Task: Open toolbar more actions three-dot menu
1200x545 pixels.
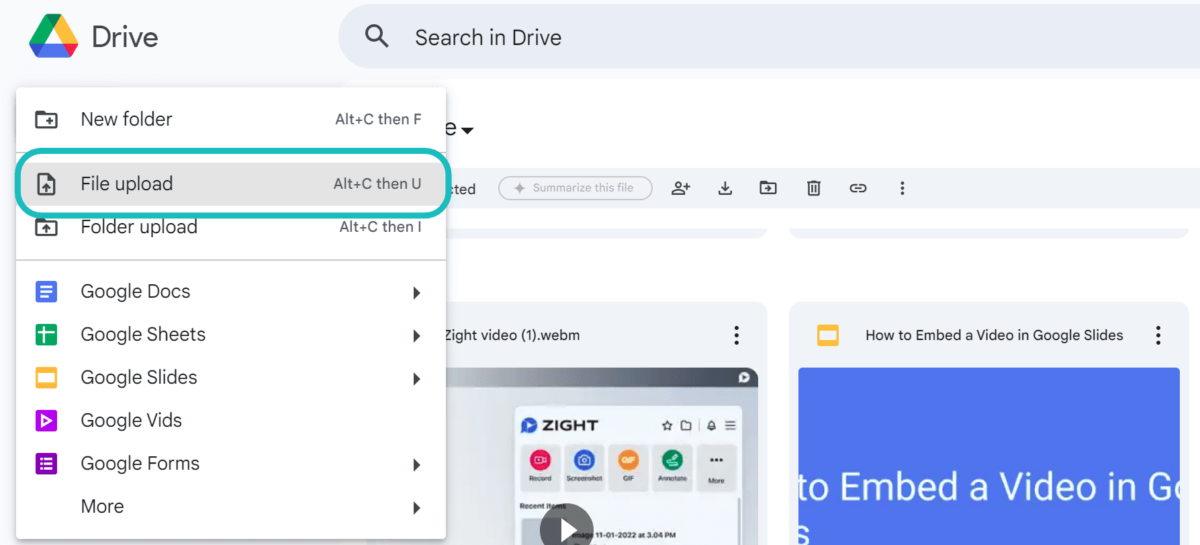Action: (x=902, y=188)
